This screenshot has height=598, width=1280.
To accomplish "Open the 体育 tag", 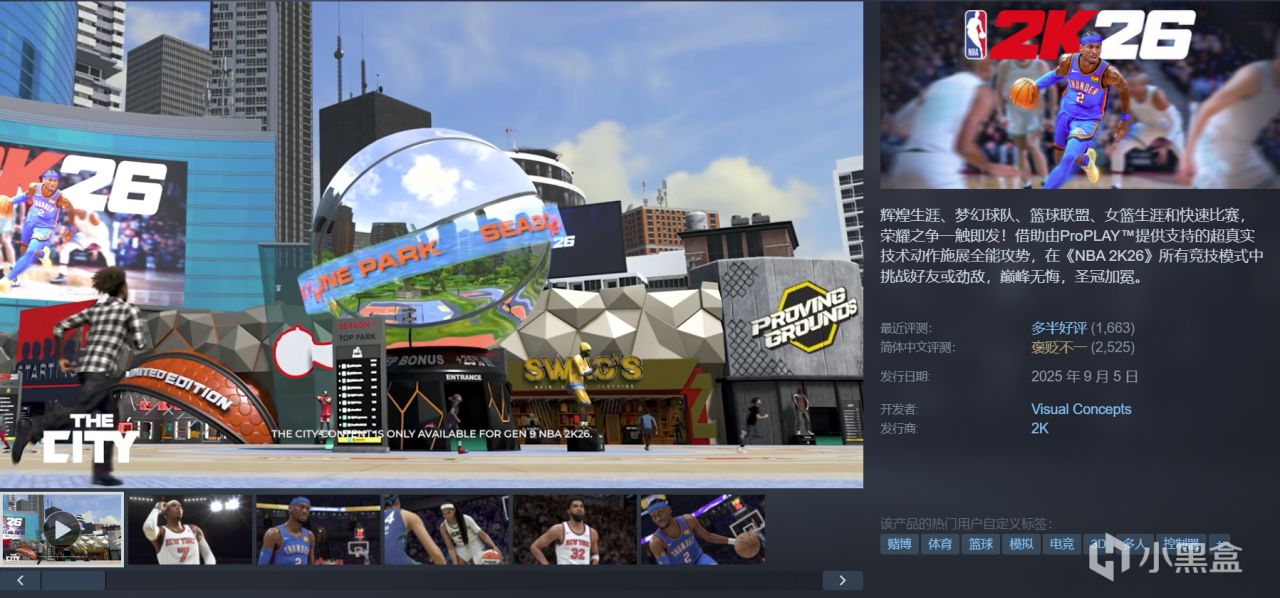I will pos(940,544).
